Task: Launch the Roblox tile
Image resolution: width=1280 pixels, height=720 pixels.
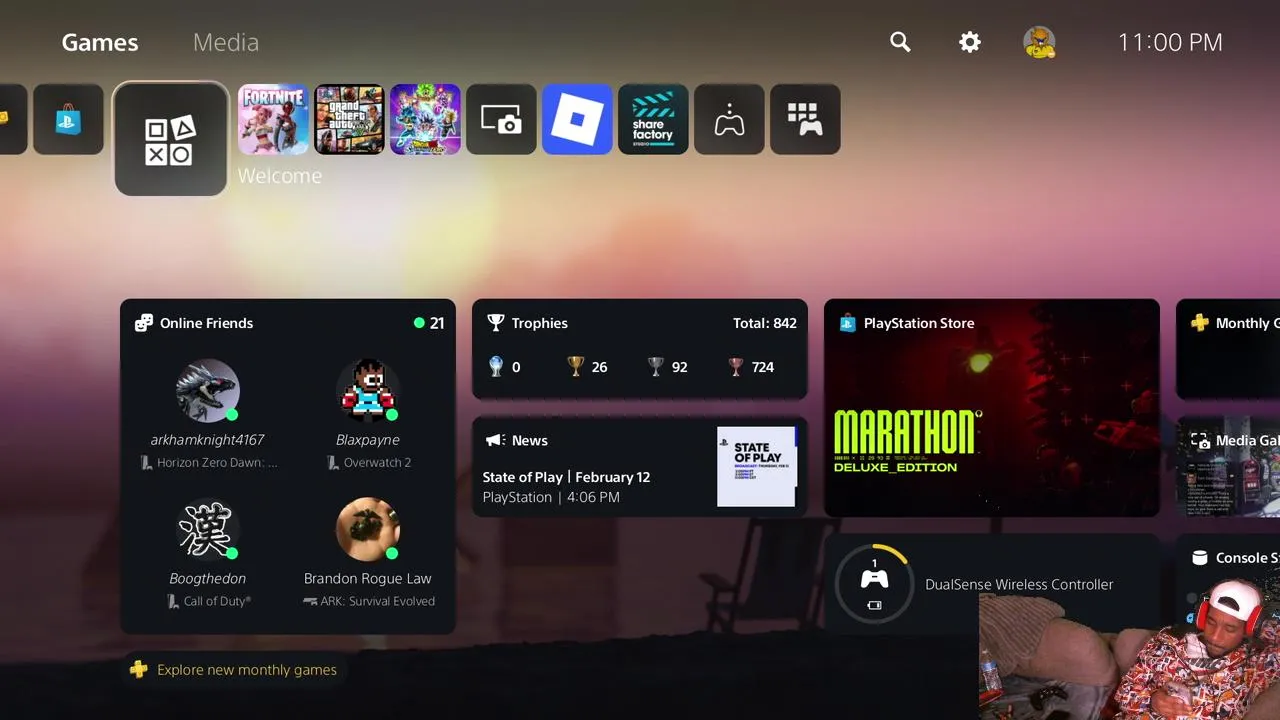Action: pos(577,119)
